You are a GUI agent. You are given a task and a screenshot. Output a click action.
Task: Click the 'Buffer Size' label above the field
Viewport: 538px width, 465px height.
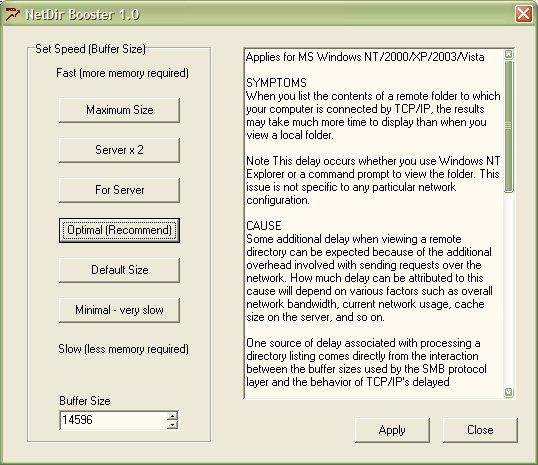click(x=85, y=401)
